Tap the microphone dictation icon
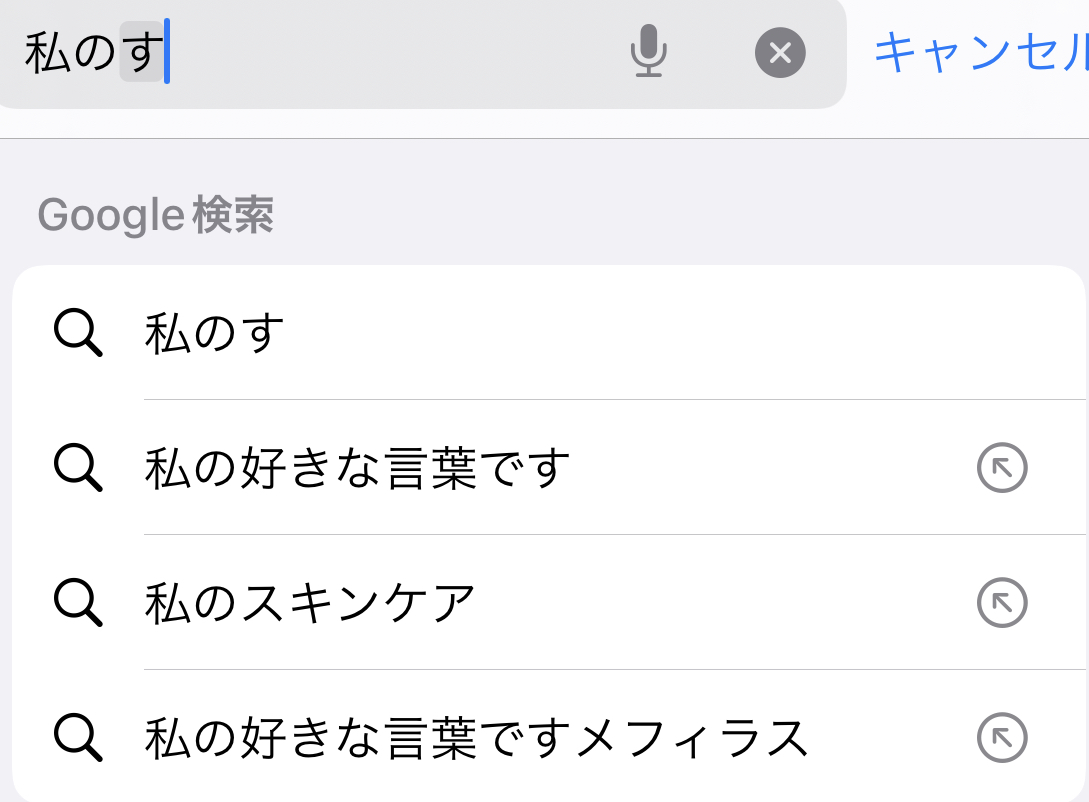The image size is (1089, 802). [649, 51]
